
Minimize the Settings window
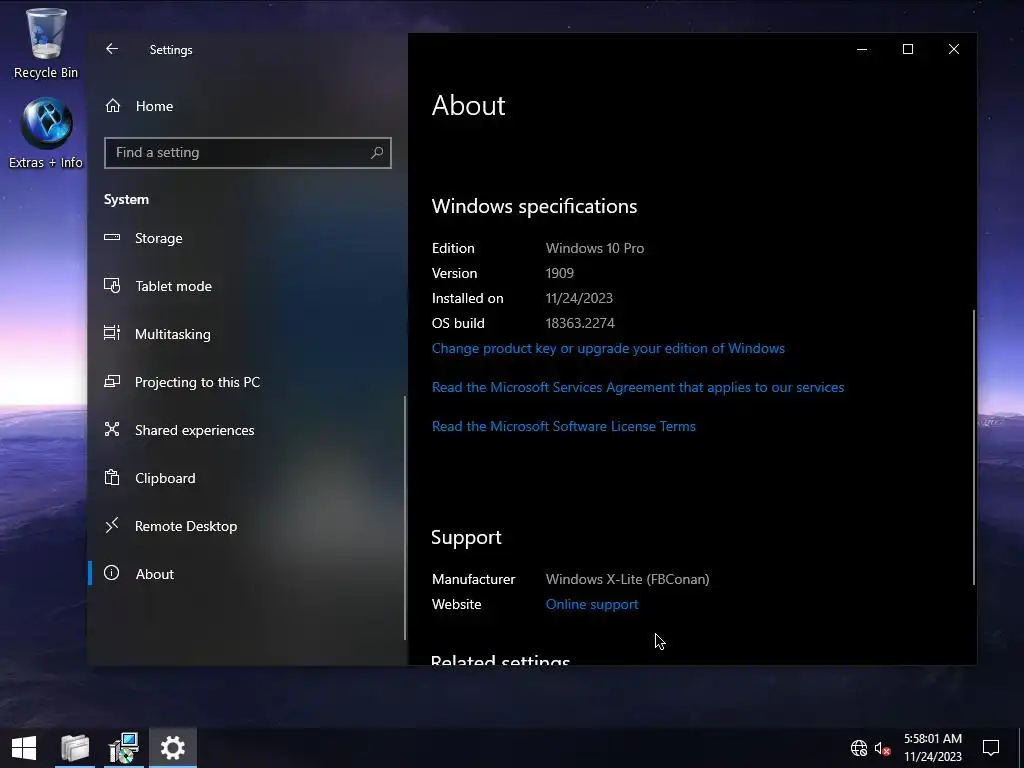862,49
